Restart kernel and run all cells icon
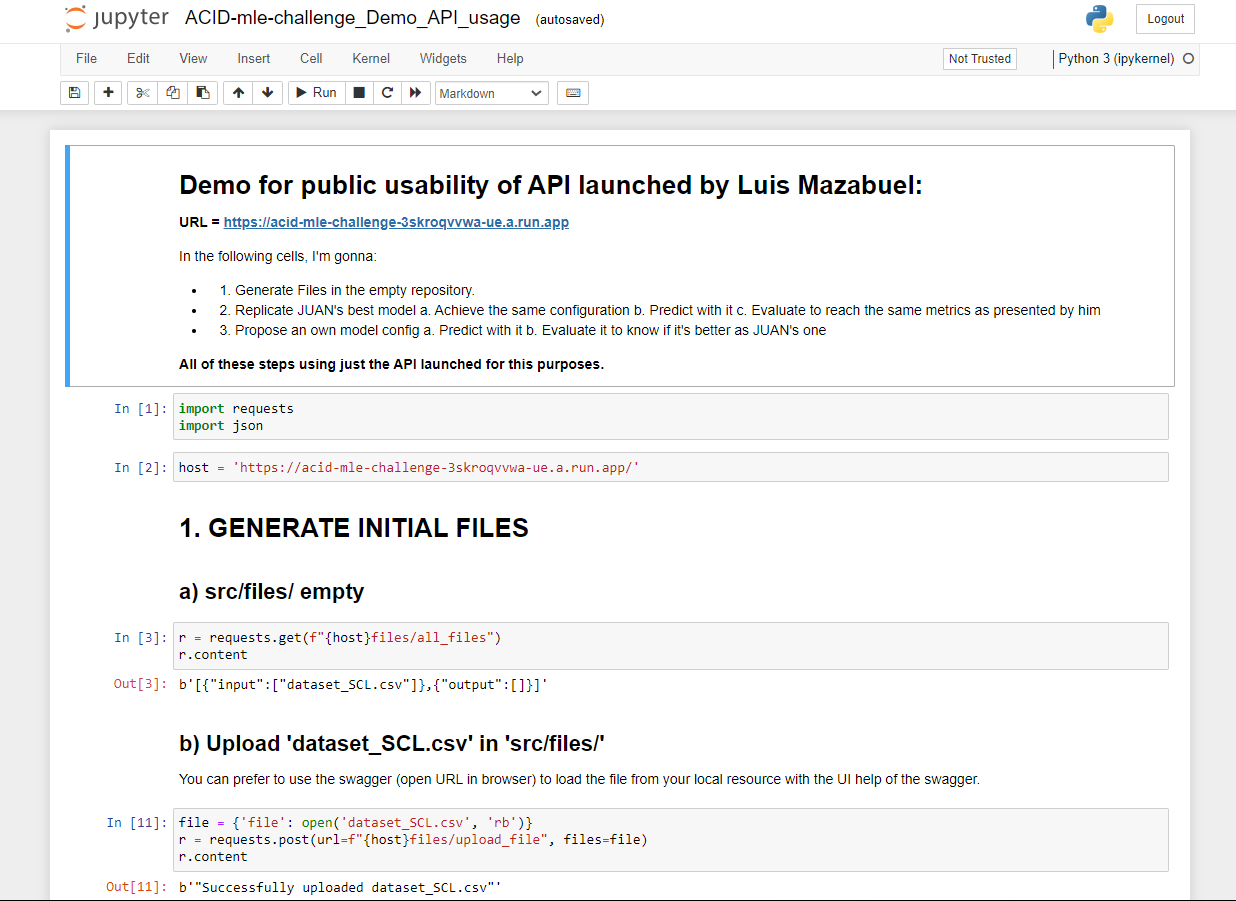Image resolution: width=1236 pixels, height=901 pixels. pos(415,92)
